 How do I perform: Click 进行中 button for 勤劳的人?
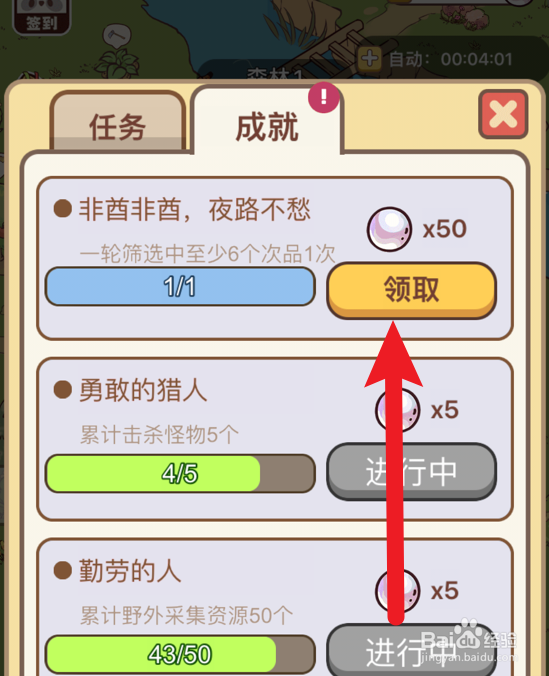(411, 650)
